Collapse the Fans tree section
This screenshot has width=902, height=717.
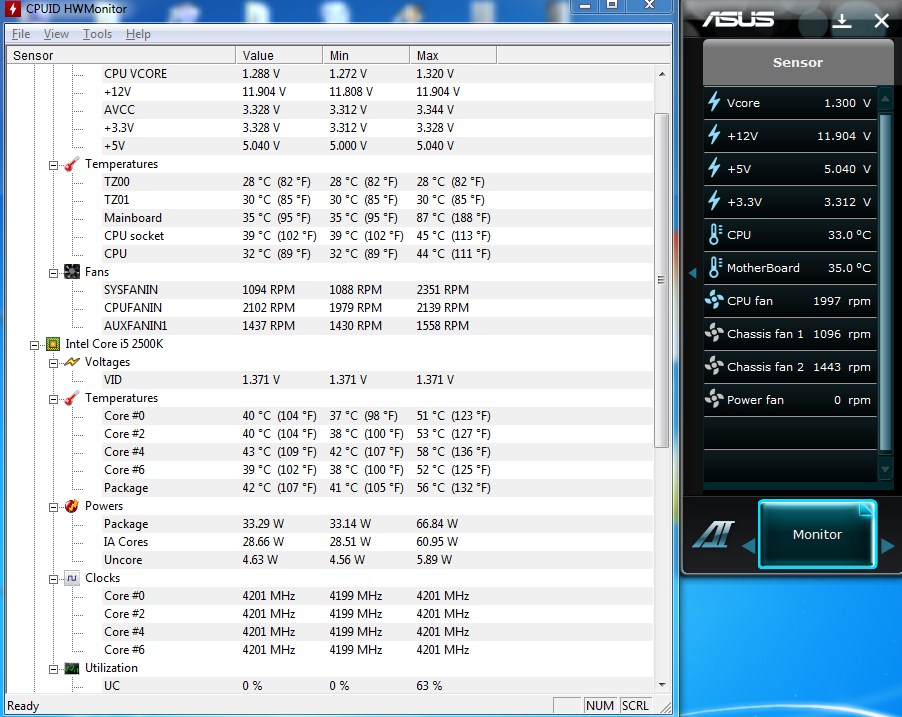point(54,272)
